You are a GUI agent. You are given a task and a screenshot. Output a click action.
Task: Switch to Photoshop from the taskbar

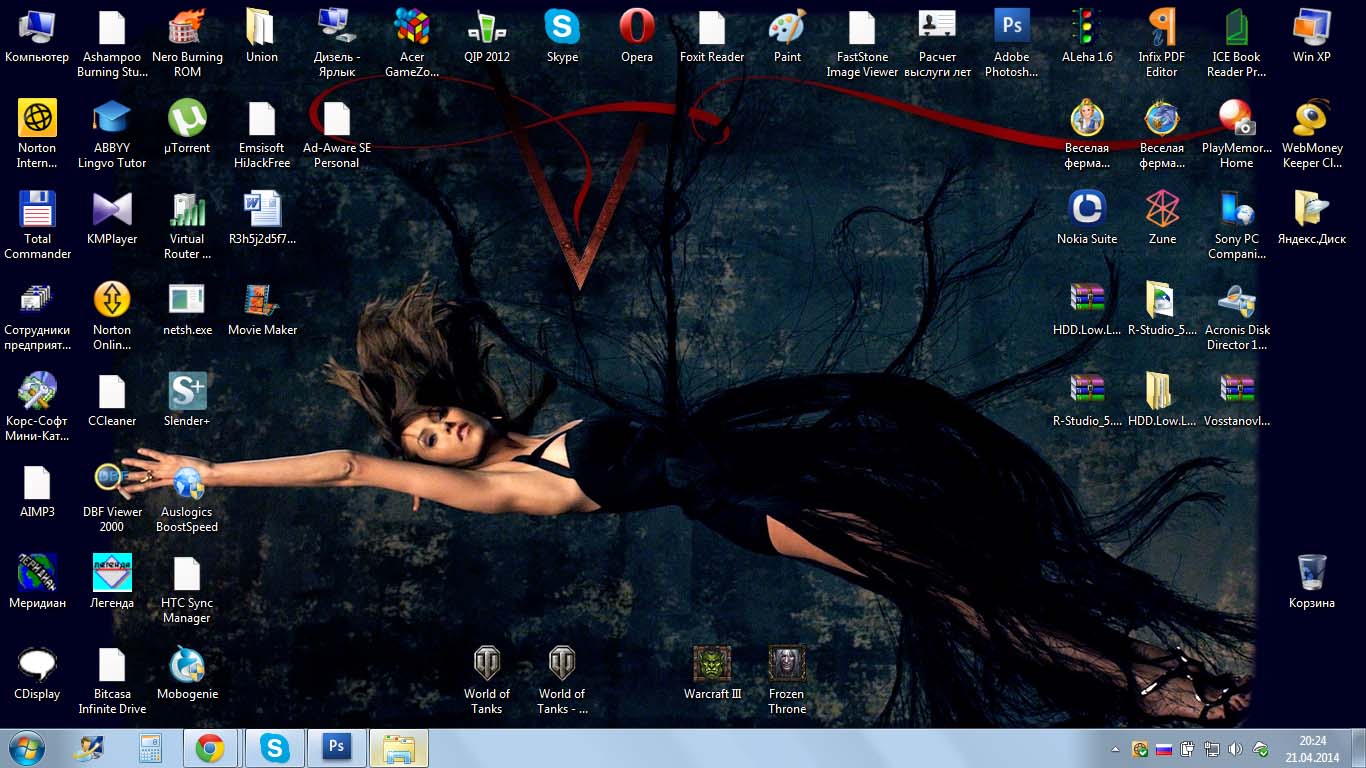(x=337, y=748)
